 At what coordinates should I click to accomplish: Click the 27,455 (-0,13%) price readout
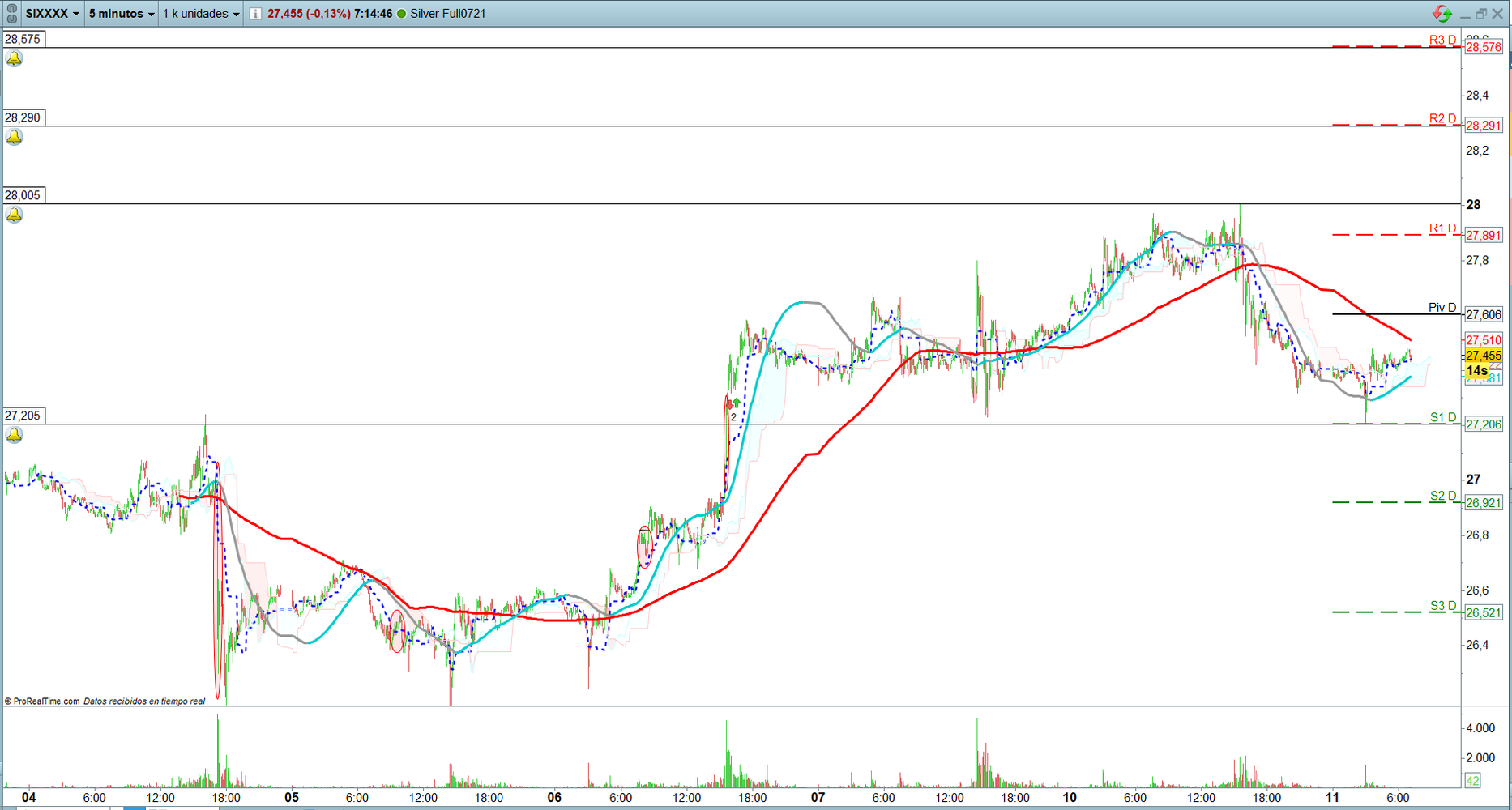(309, 14)
